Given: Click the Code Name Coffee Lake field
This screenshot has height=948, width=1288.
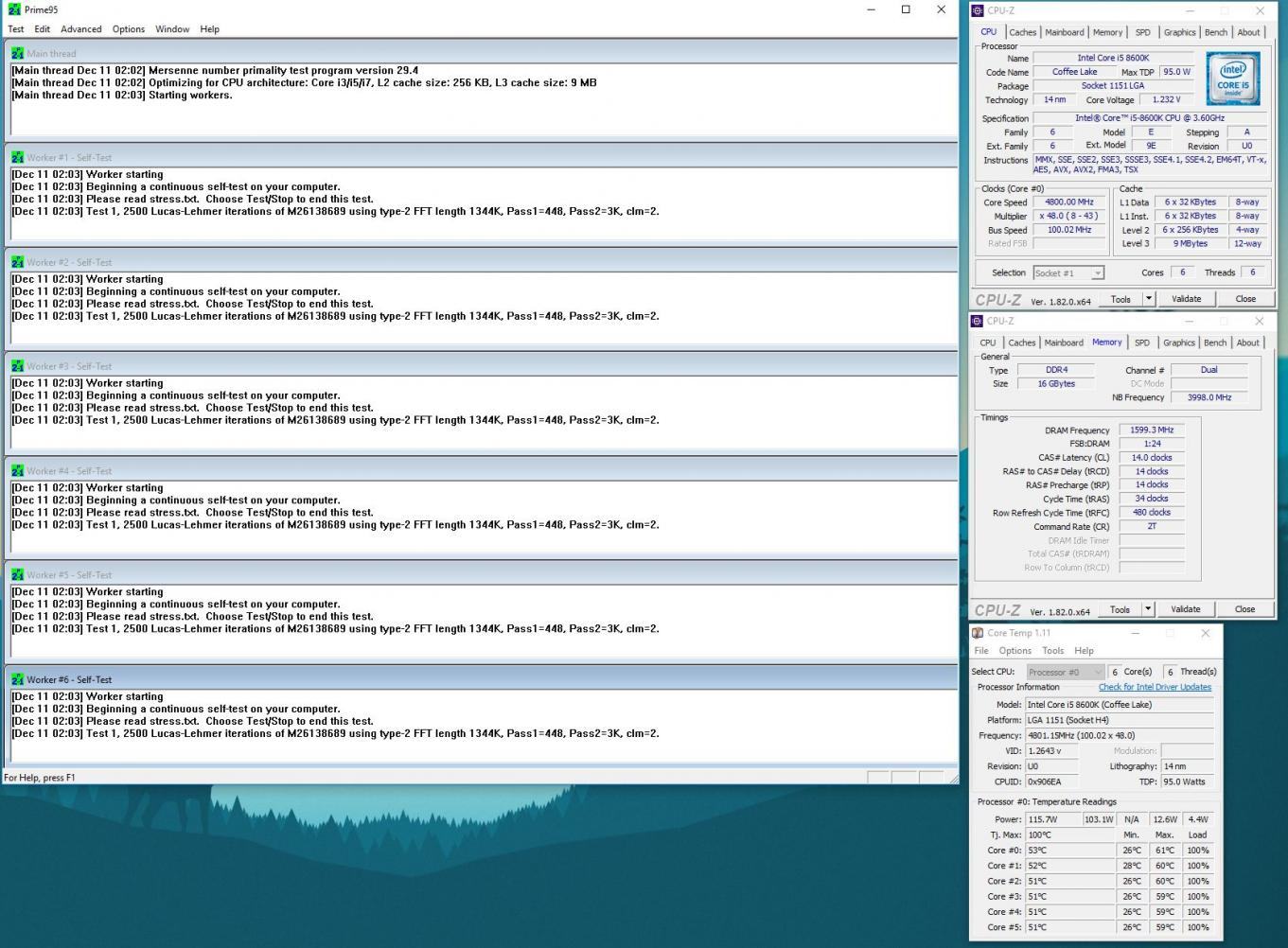Looking at the screenshot, I should point(1075,72).
